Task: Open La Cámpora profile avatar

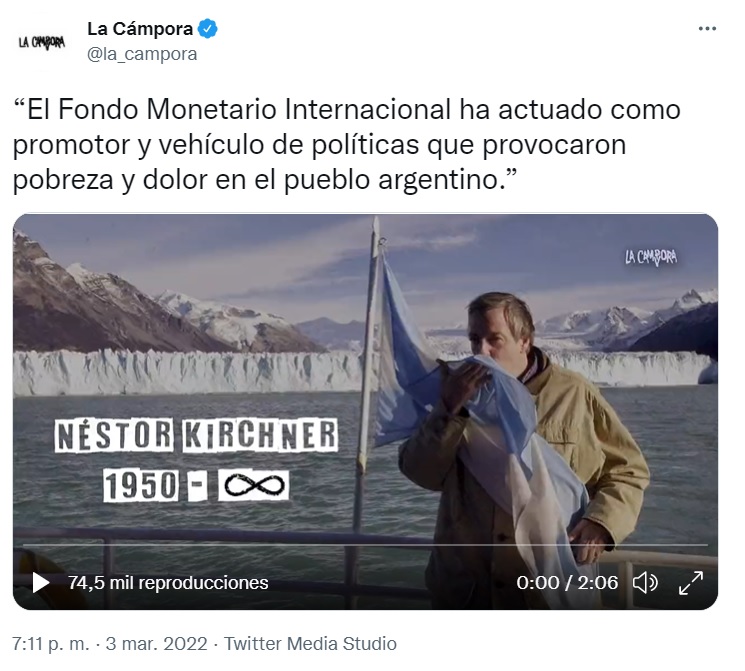Action: click(x=42, y=42)
